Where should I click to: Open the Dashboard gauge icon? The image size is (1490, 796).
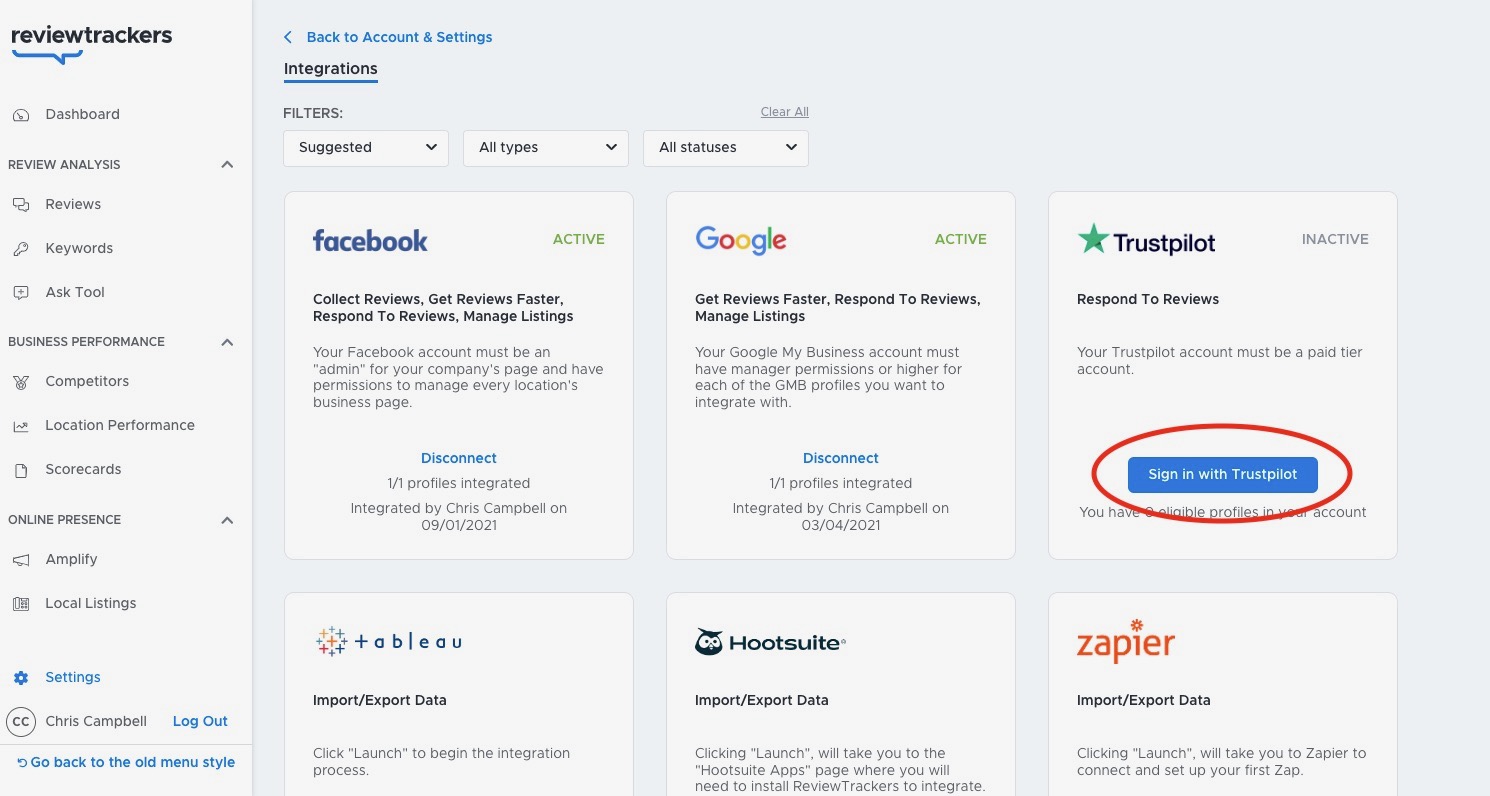tap(21, 115)
